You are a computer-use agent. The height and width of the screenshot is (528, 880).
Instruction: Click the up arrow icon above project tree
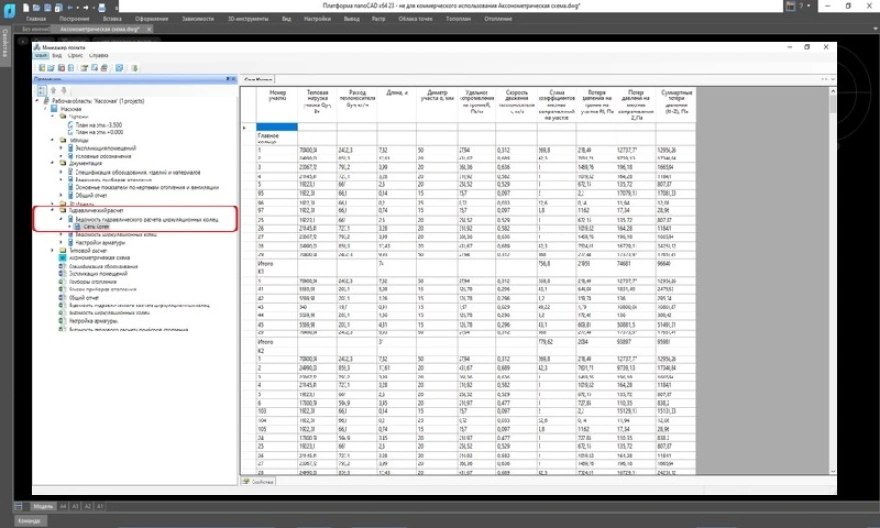(x=52, y=91)
